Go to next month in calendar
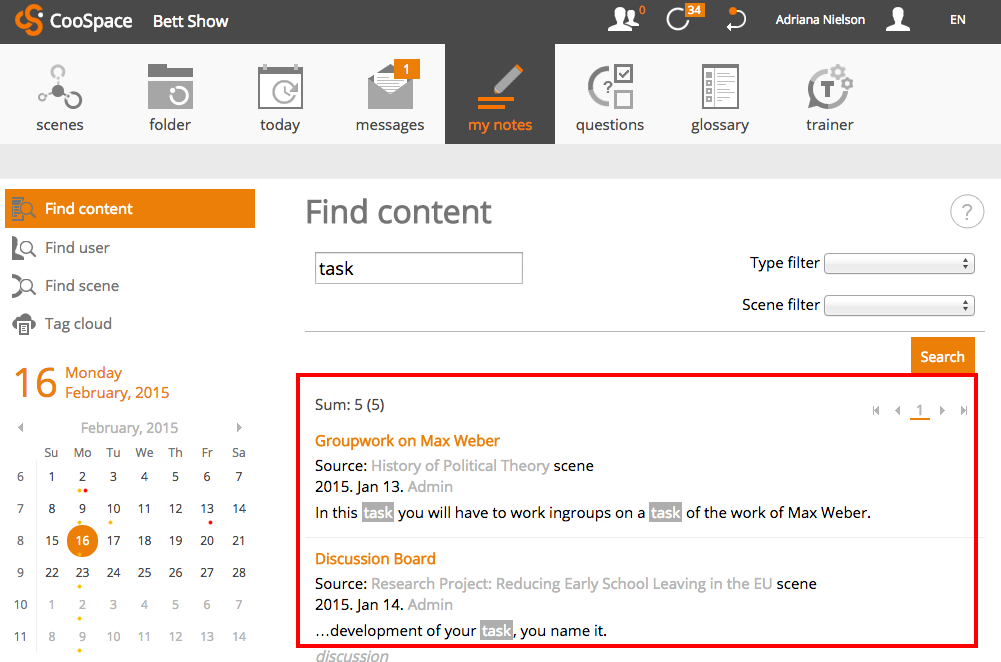 pos(239,428)
